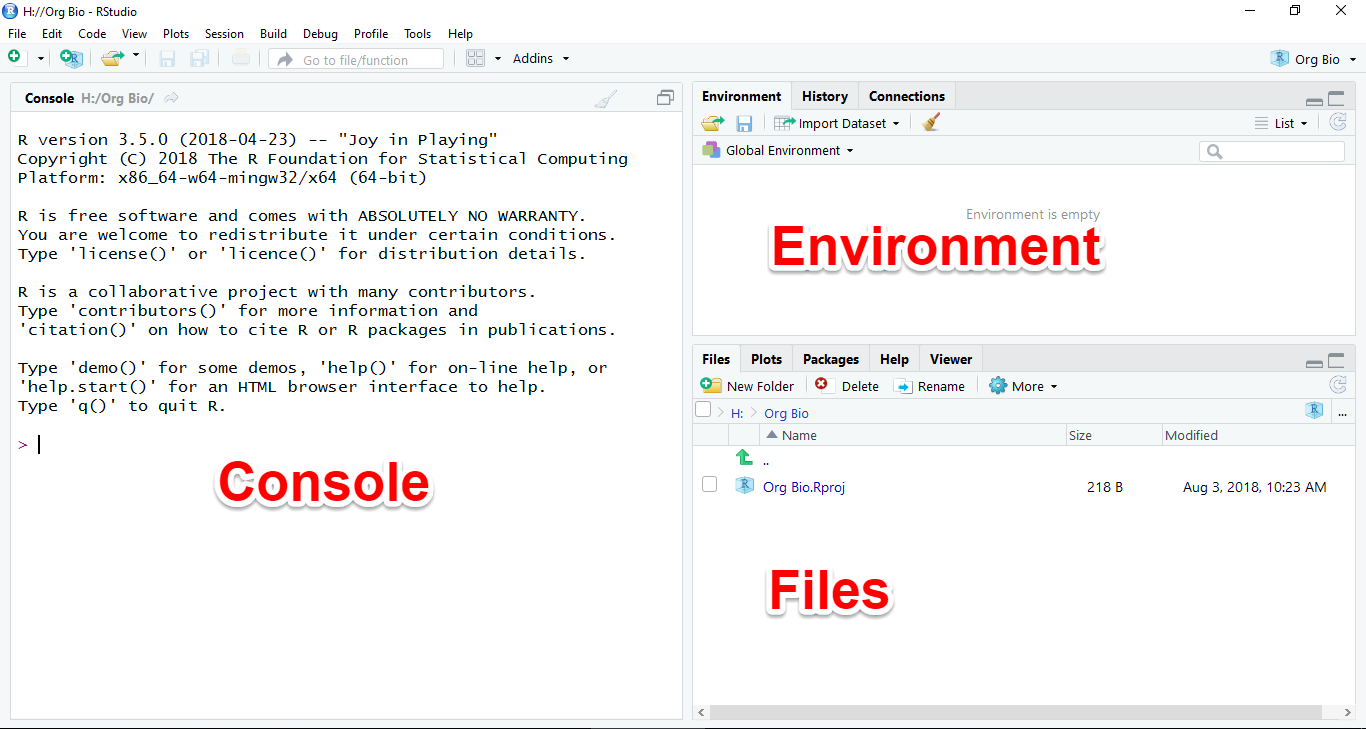Click the Create a project icon
Image resolution: width=1366 pixels, height=729 pixels.
[x=70, y=59]
